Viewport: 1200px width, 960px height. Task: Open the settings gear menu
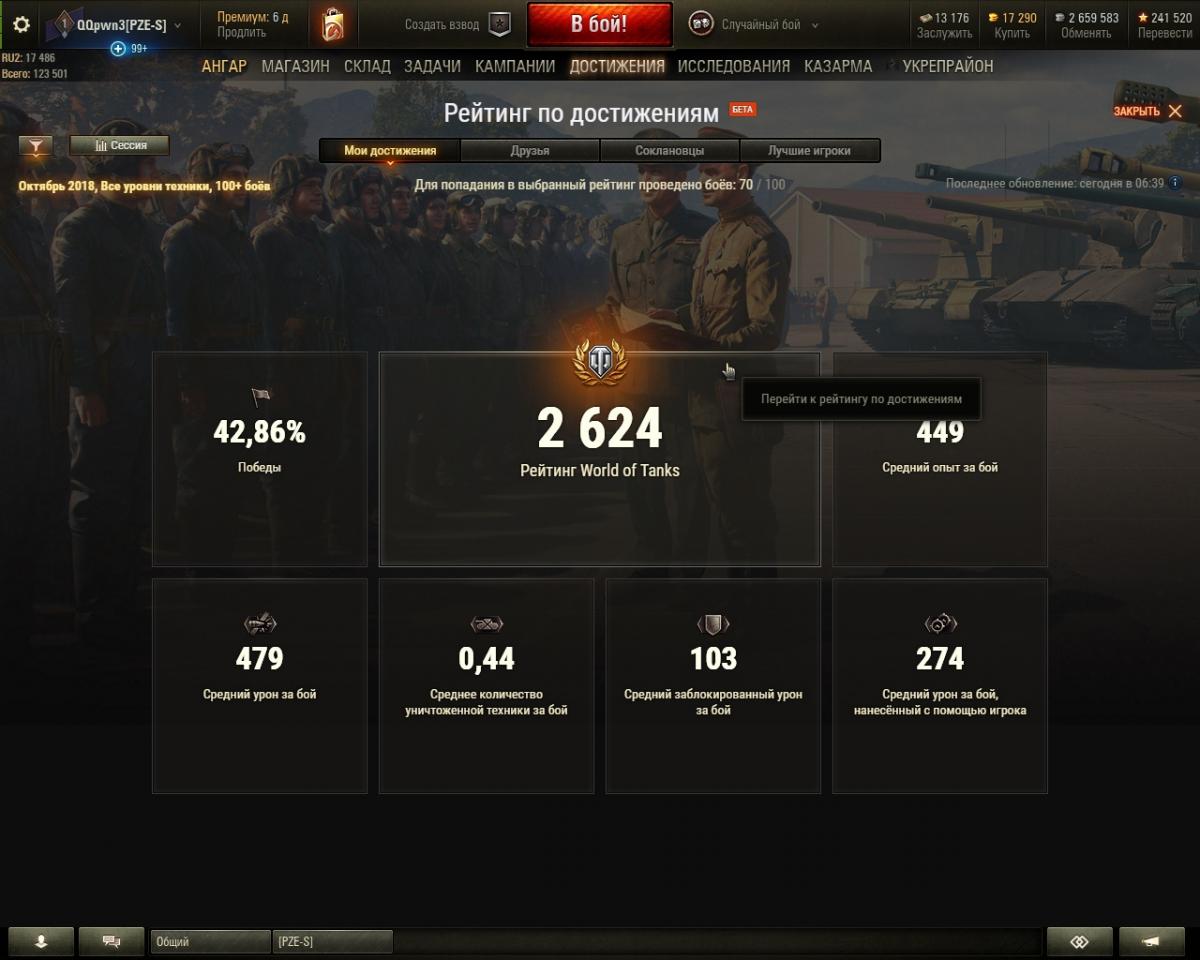21,25
